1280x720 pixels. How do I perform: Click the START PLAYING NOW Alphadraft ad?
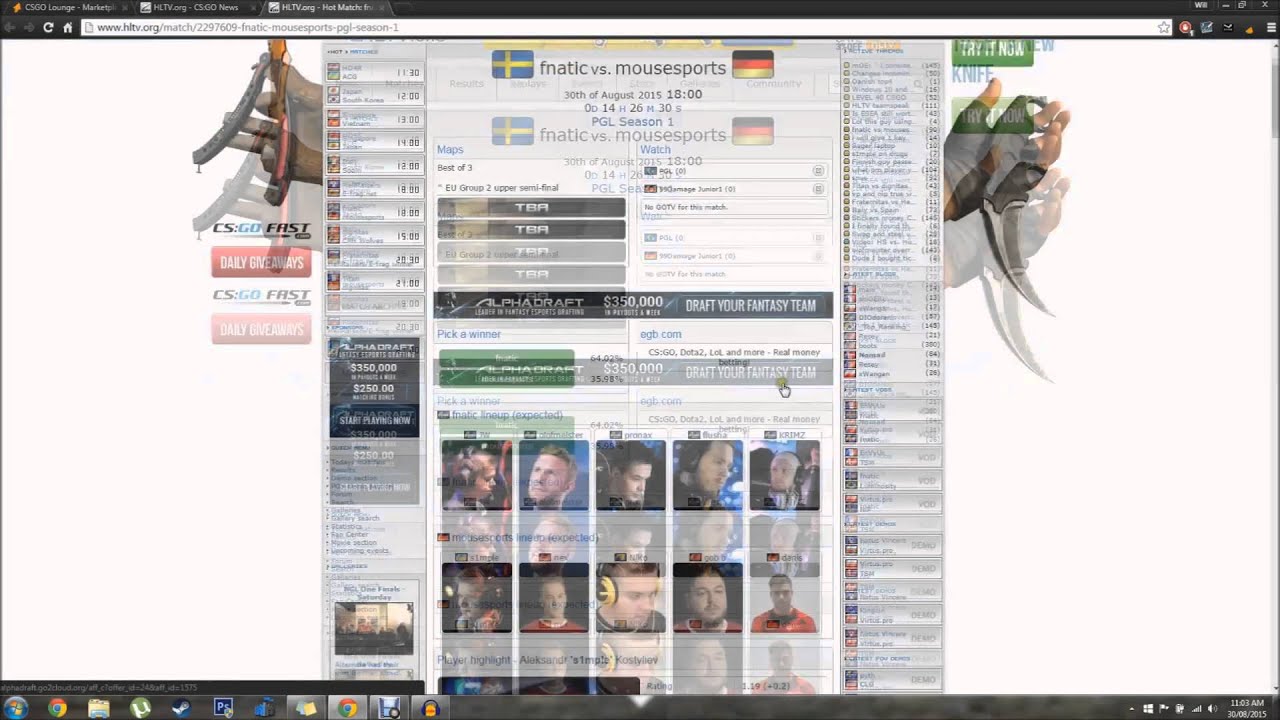(374, 421)
